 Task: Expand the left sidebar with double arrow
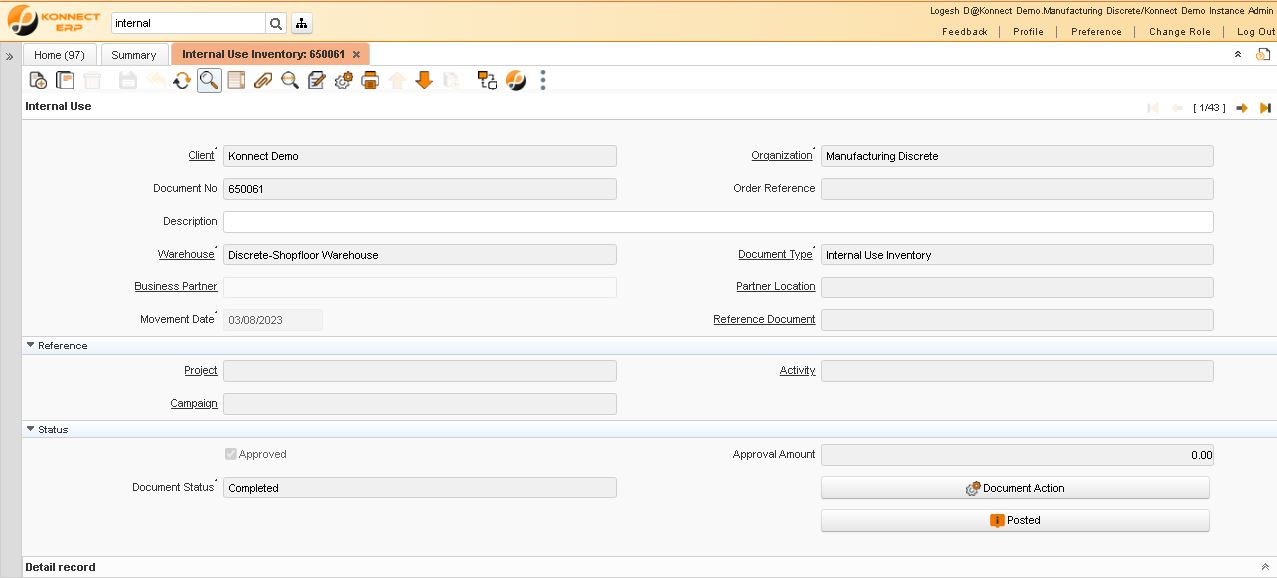click(10, 56)
